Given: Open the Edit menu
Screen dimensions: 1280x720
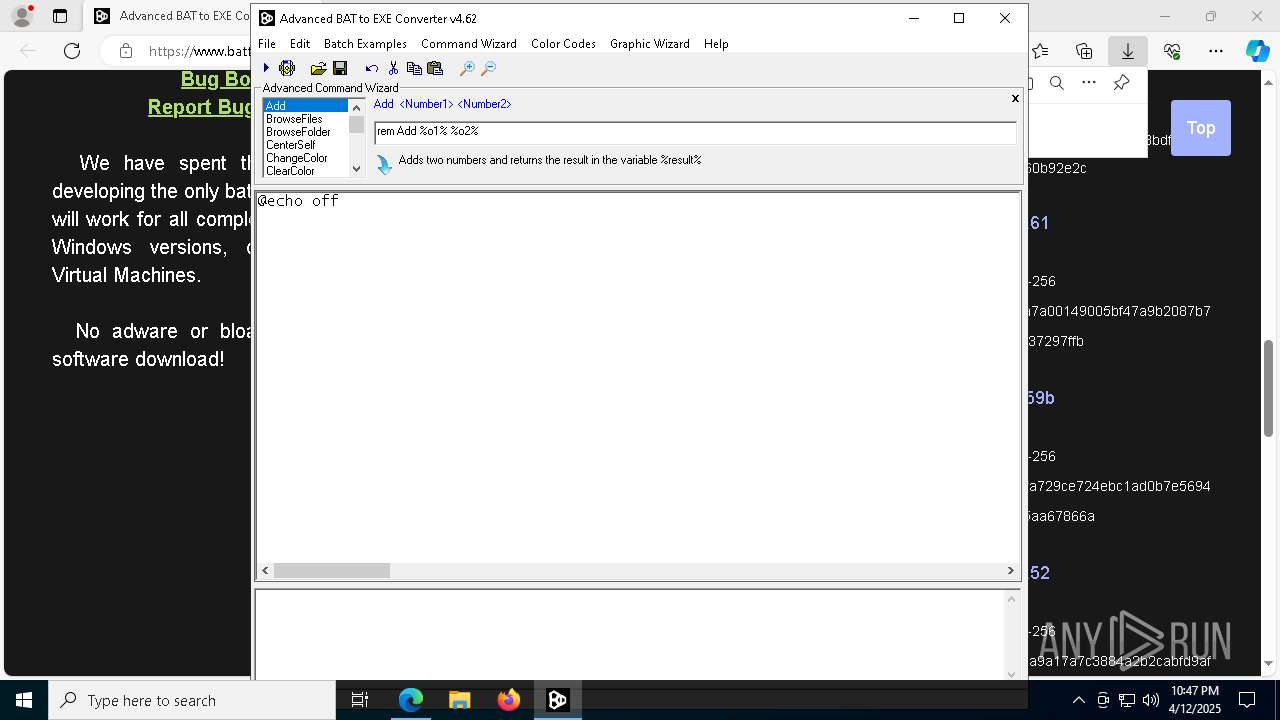Looking at the screenshot, I should (300, 44).
